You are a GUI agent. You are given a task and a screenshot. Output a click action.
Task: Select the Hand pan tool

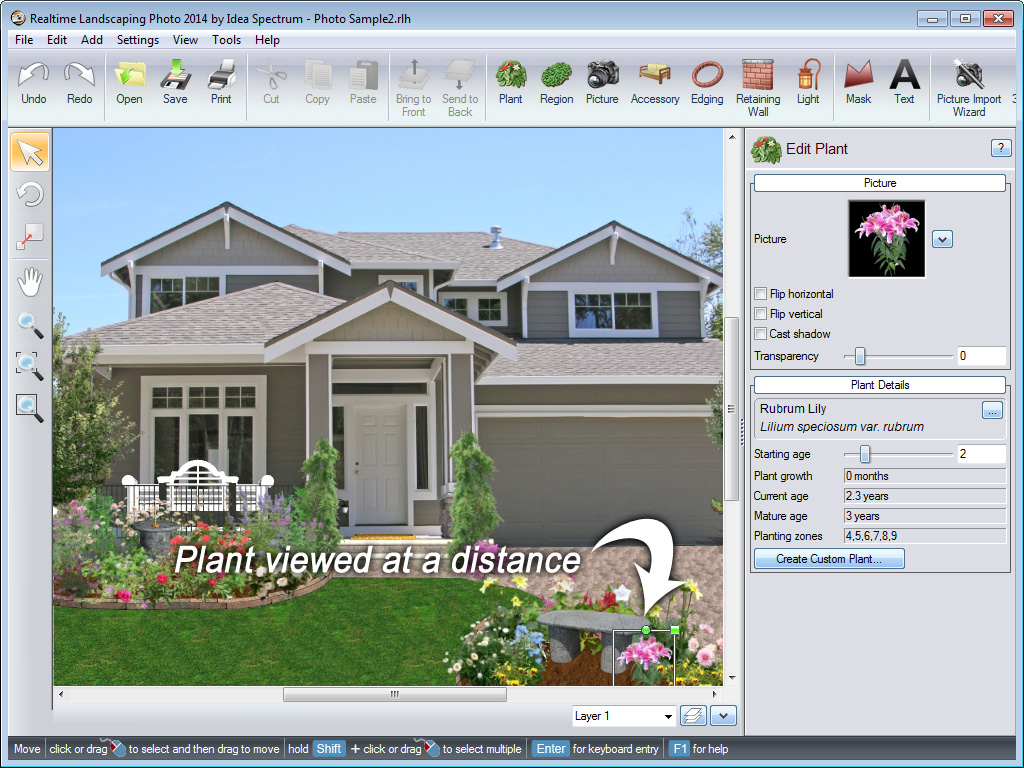coord(30,281)
